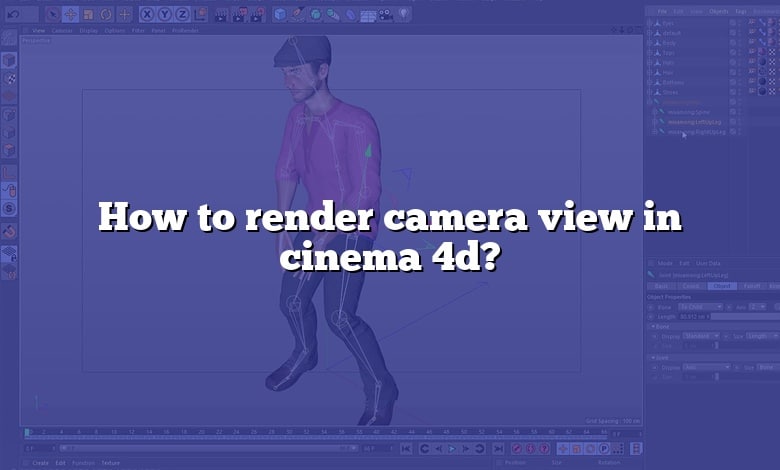This screenshot has width=780, height=470.
Task: Open the Axis dropdown
Action: pyautogui.click(x=758, y=307)
